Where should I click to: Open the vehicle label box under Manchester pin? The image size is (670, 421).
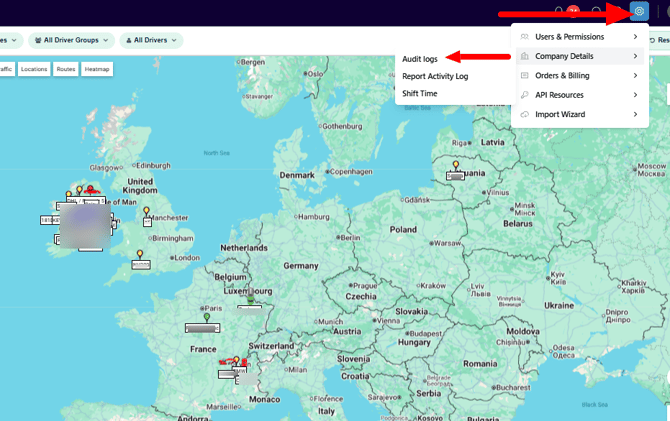click(x=147, y=222)
